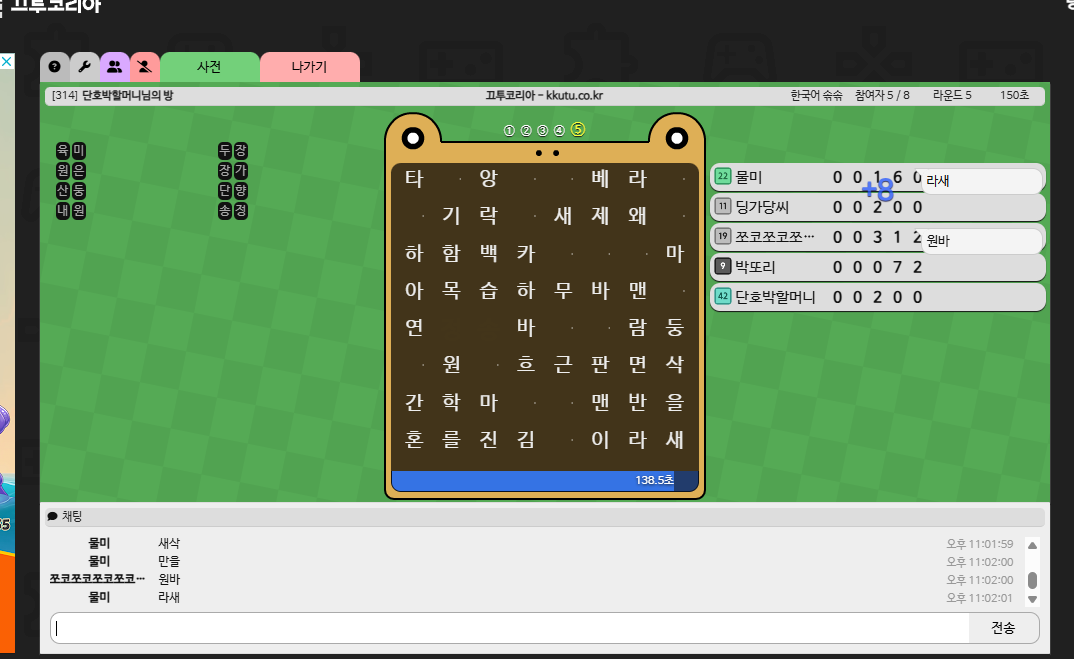1074x659 pixels.
Task: Open settings with the wrench icon
Action: [85, 67]
